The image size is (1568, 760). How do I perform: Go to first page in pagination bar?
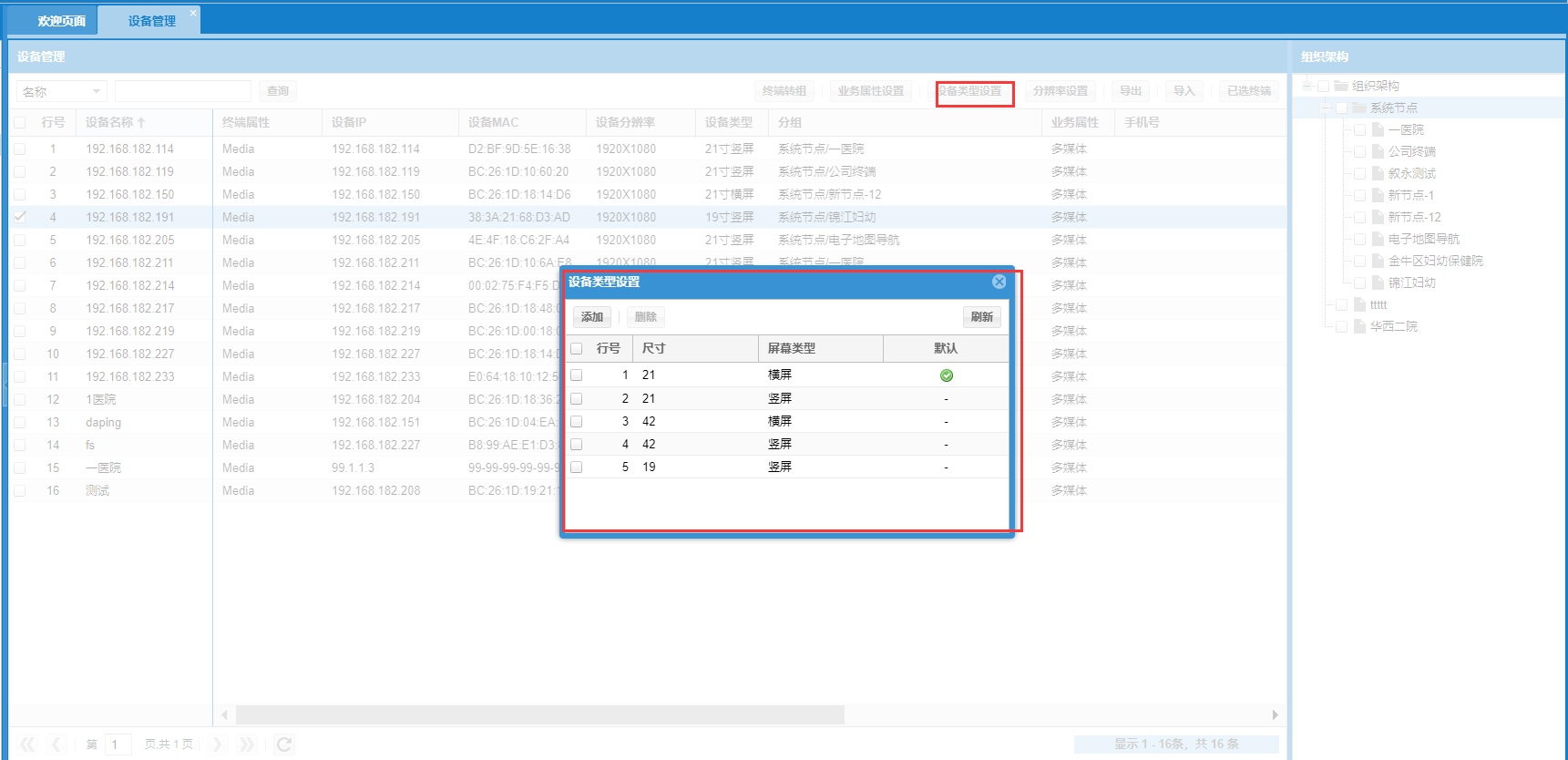[x=27, y=745]
